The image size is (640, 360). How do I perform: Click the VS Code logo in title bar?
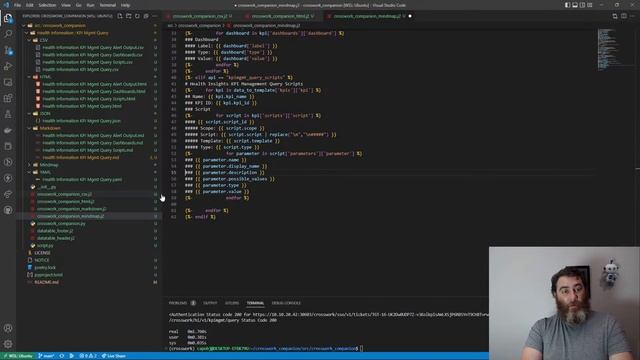click(x=6, y=5)
